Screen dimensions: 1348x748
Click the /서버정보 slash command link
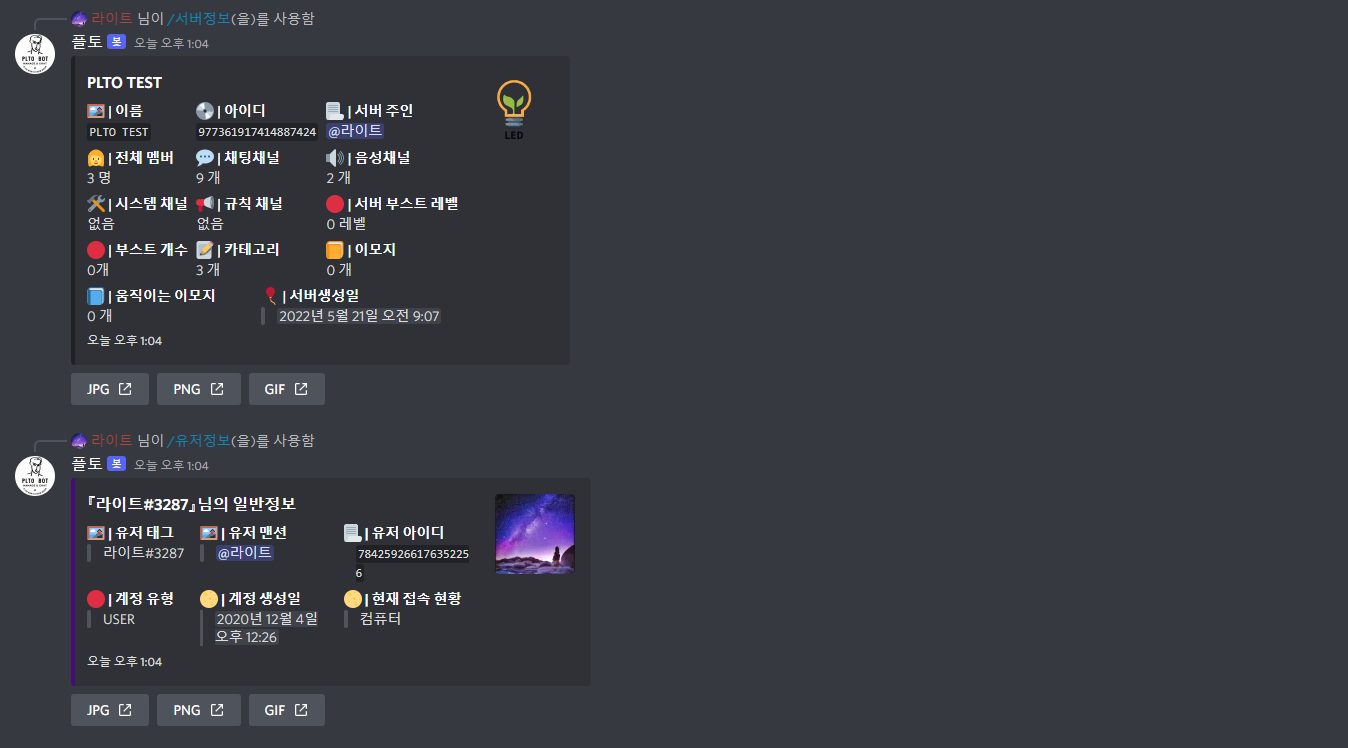click(x=198, y=18)
